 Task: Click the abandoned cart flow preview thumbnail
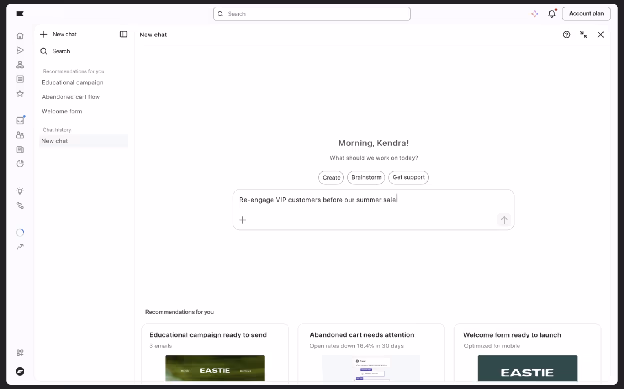tap(371, 368)
